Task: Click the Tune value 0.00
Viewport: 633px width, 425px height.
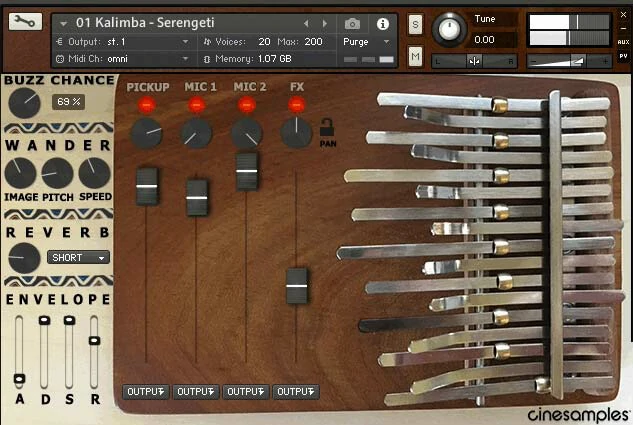Action: tap(484, 40)
